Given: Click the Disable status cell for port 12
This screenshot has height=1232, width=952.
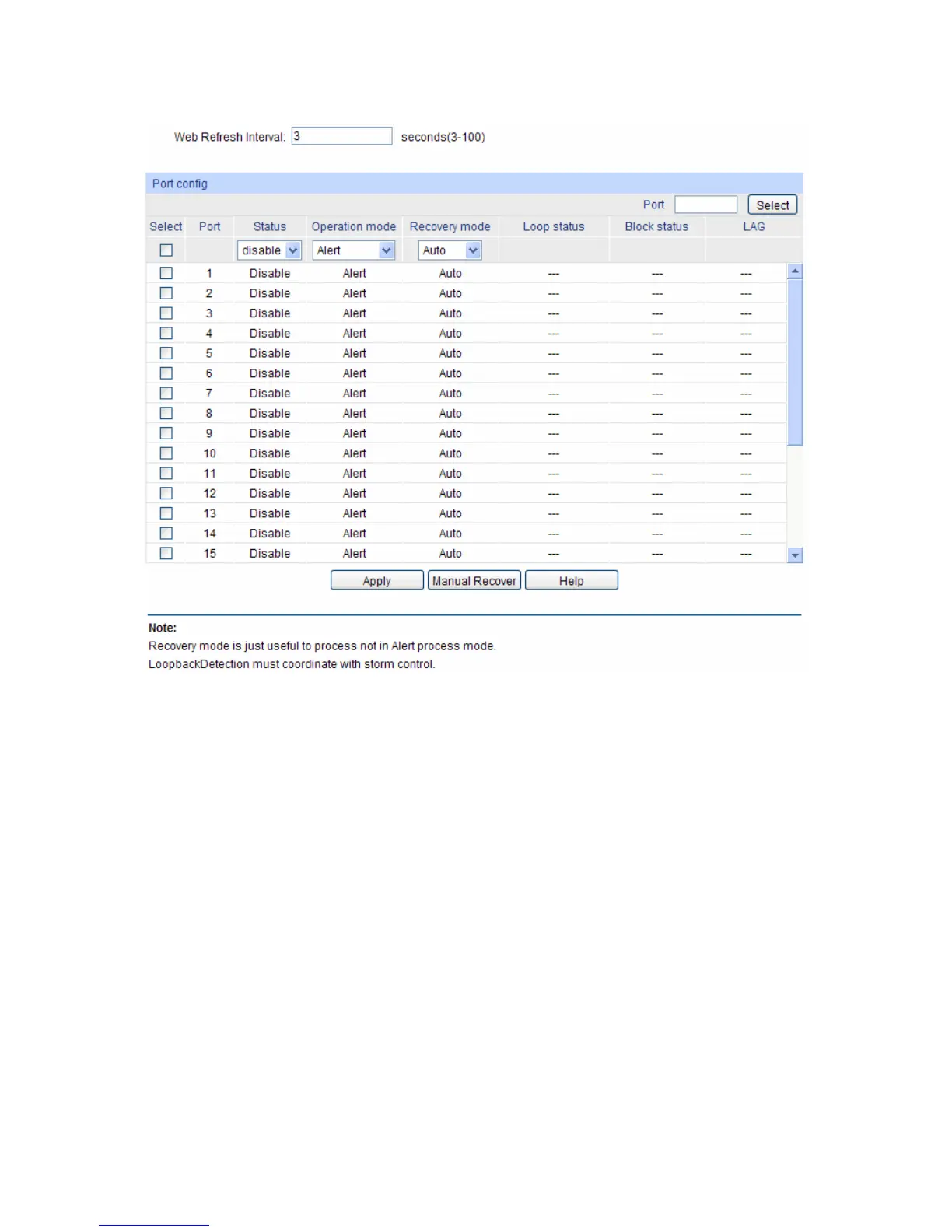Looking at the screenshot, I should [270, 493].
